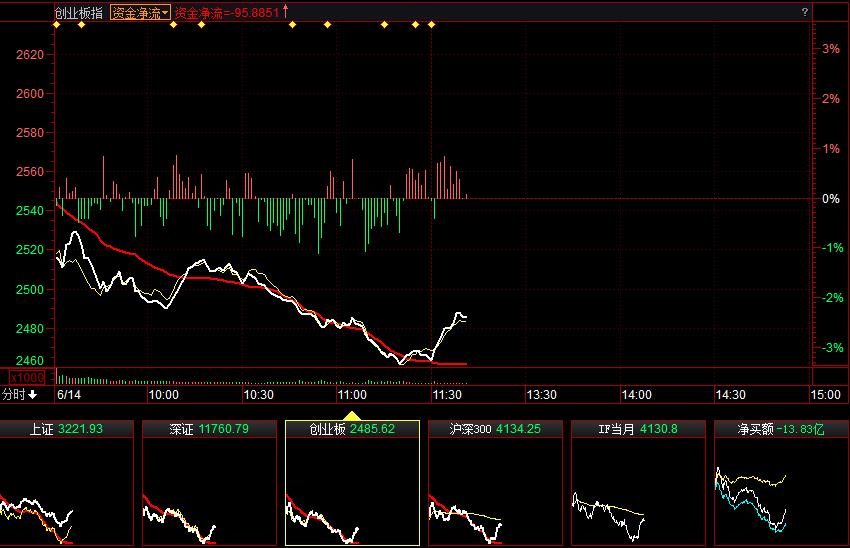Click the 上证 mini chart thumbnail
Screen dimensions: 850x548
tap(66, 492)
